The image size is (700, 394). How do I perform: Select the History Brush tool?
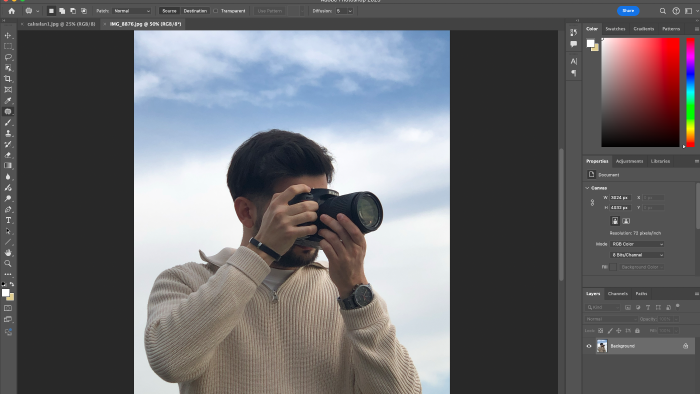tap(8, 144)
